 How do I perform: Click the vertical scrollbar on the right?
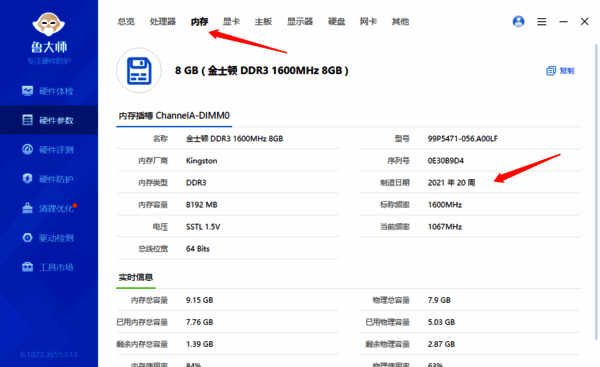[x=596, y=191]
